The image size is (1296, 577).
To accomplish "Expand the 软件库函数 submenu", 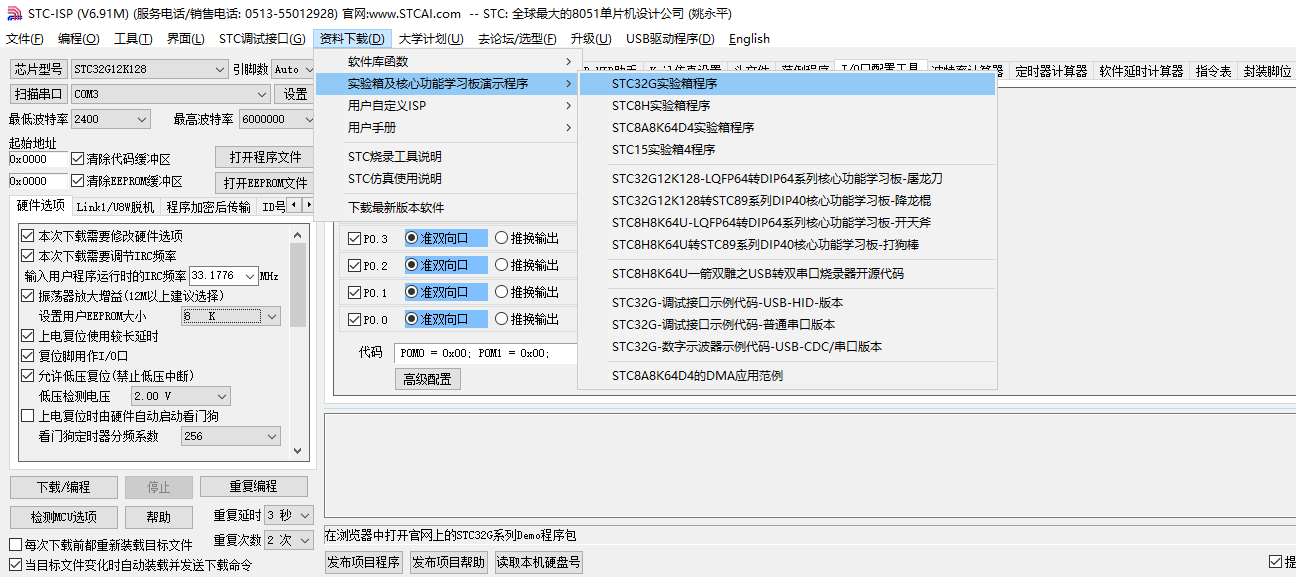I will 446,62.
